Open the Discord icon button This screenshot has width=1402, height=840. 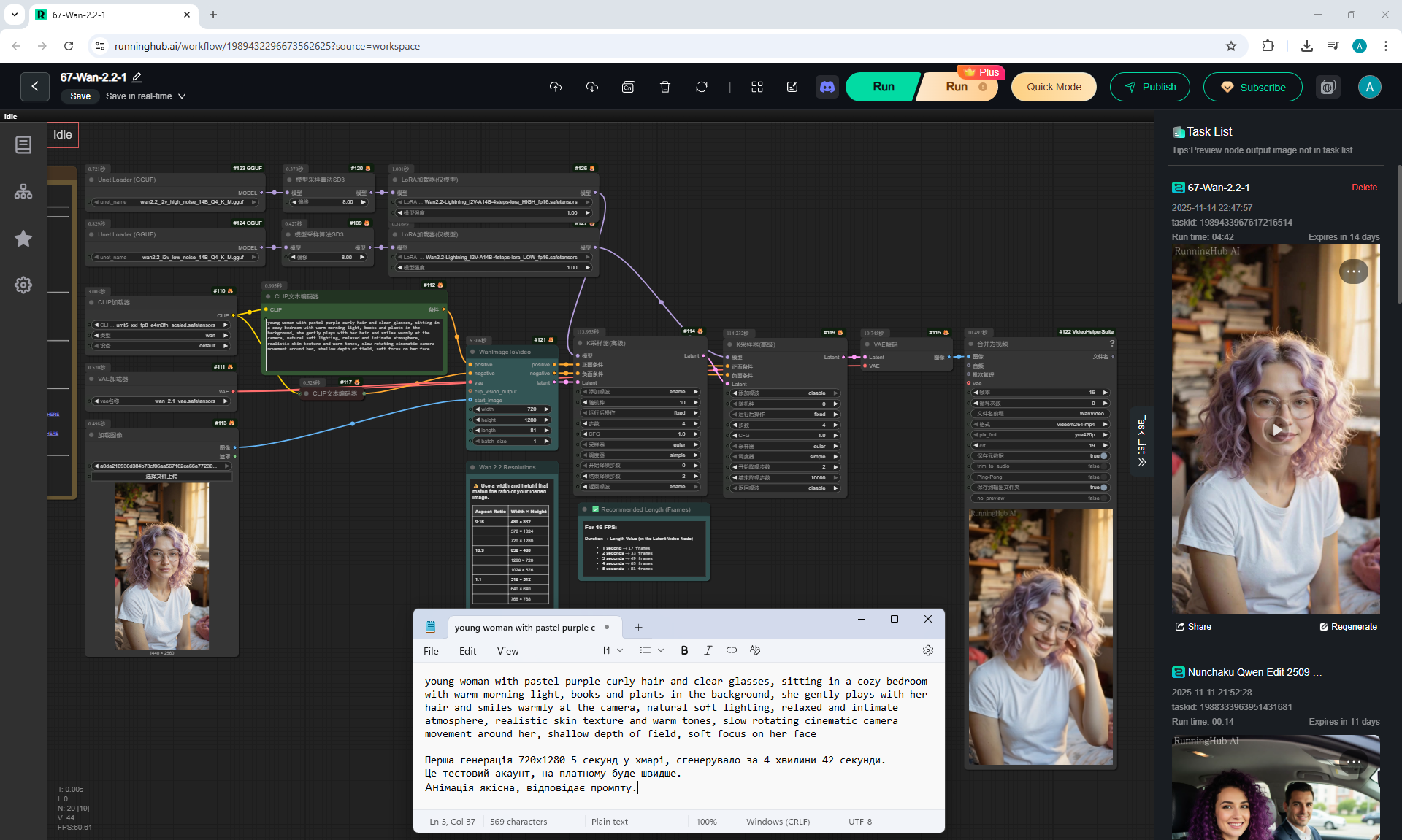(827, 87)
